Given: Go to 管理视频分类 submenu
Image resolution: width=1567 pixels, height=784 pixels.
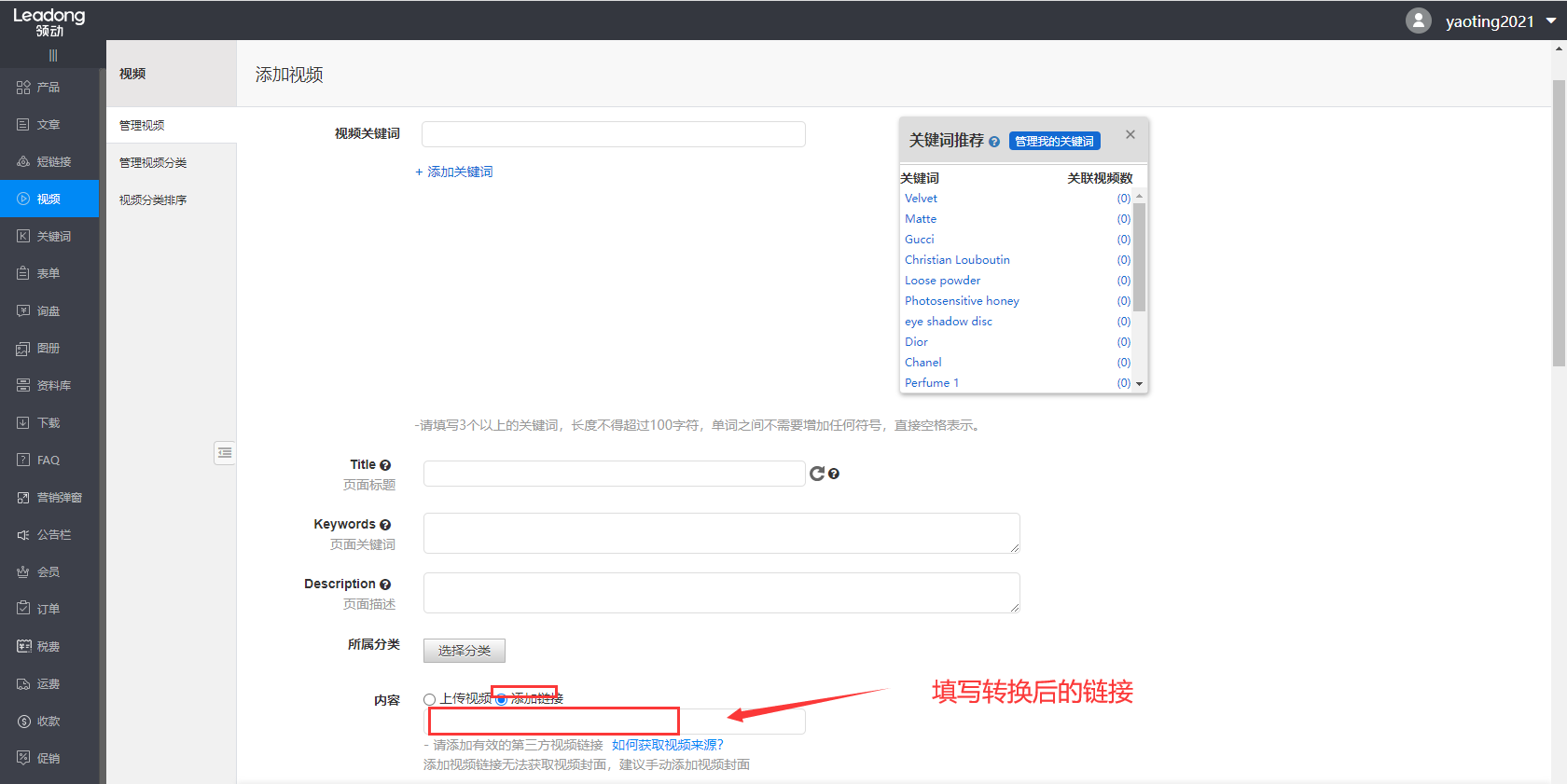Looking at the screenshot, I should coord(153,163).
